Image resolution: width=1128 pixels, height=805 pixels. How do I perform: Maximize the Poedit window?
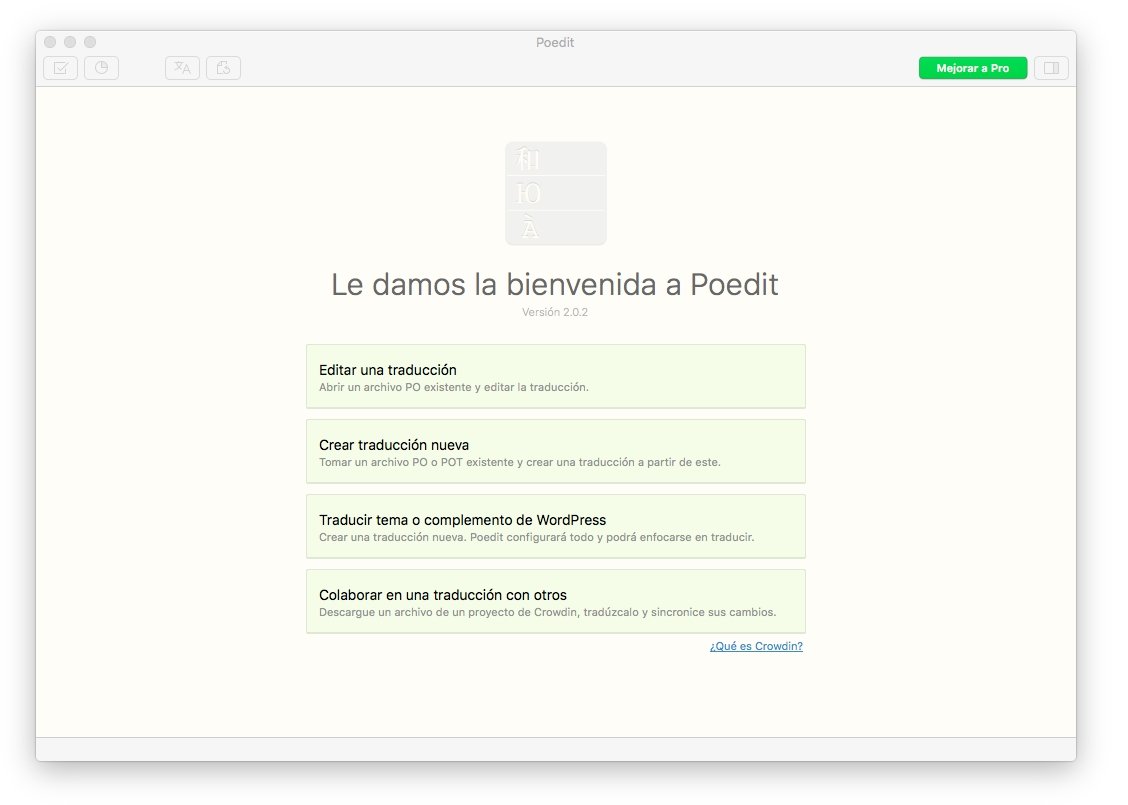(x=90, y=42)
